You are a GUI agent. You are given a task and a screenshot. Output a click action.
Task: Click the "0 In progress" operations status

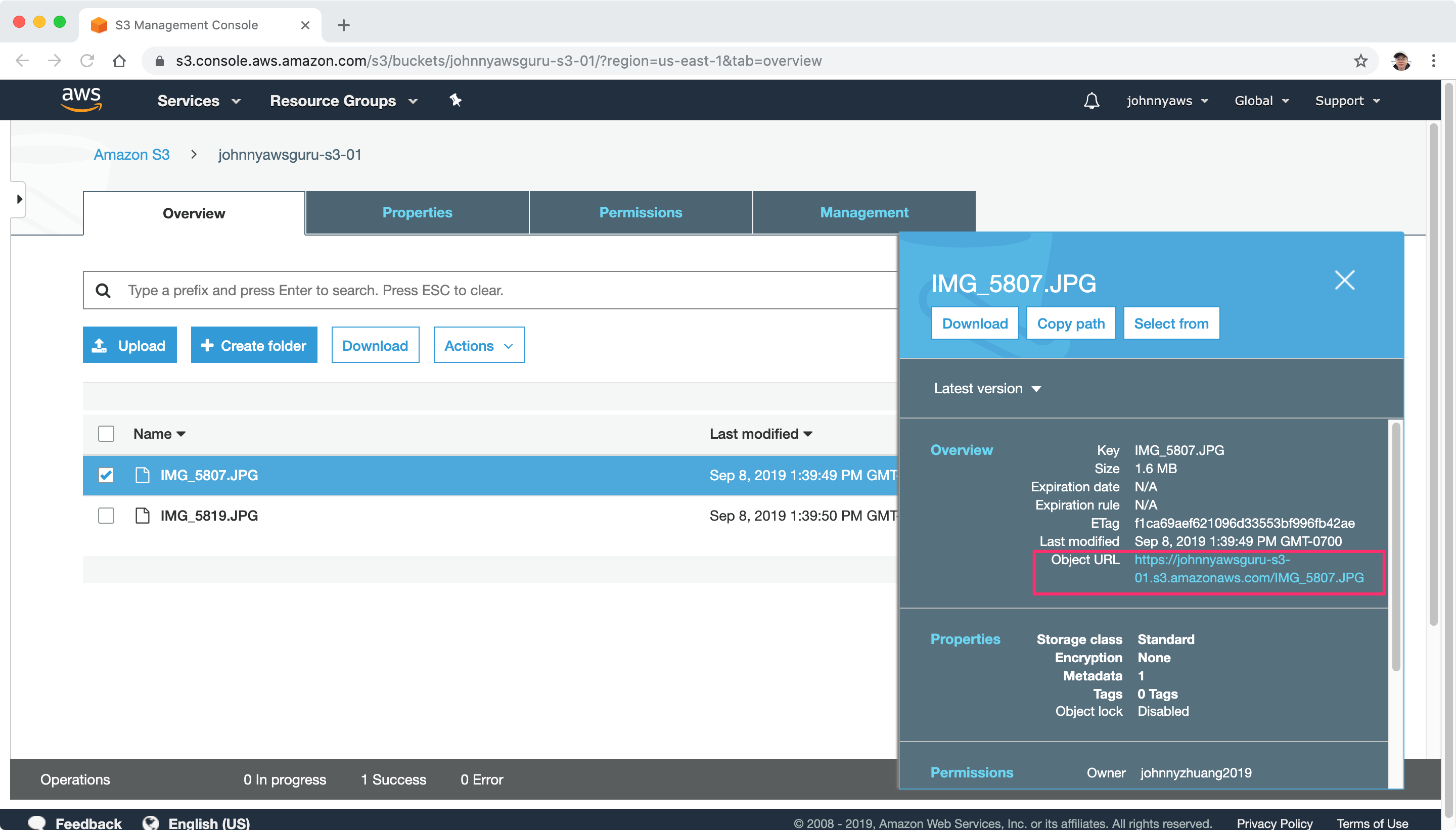(285, 780)
